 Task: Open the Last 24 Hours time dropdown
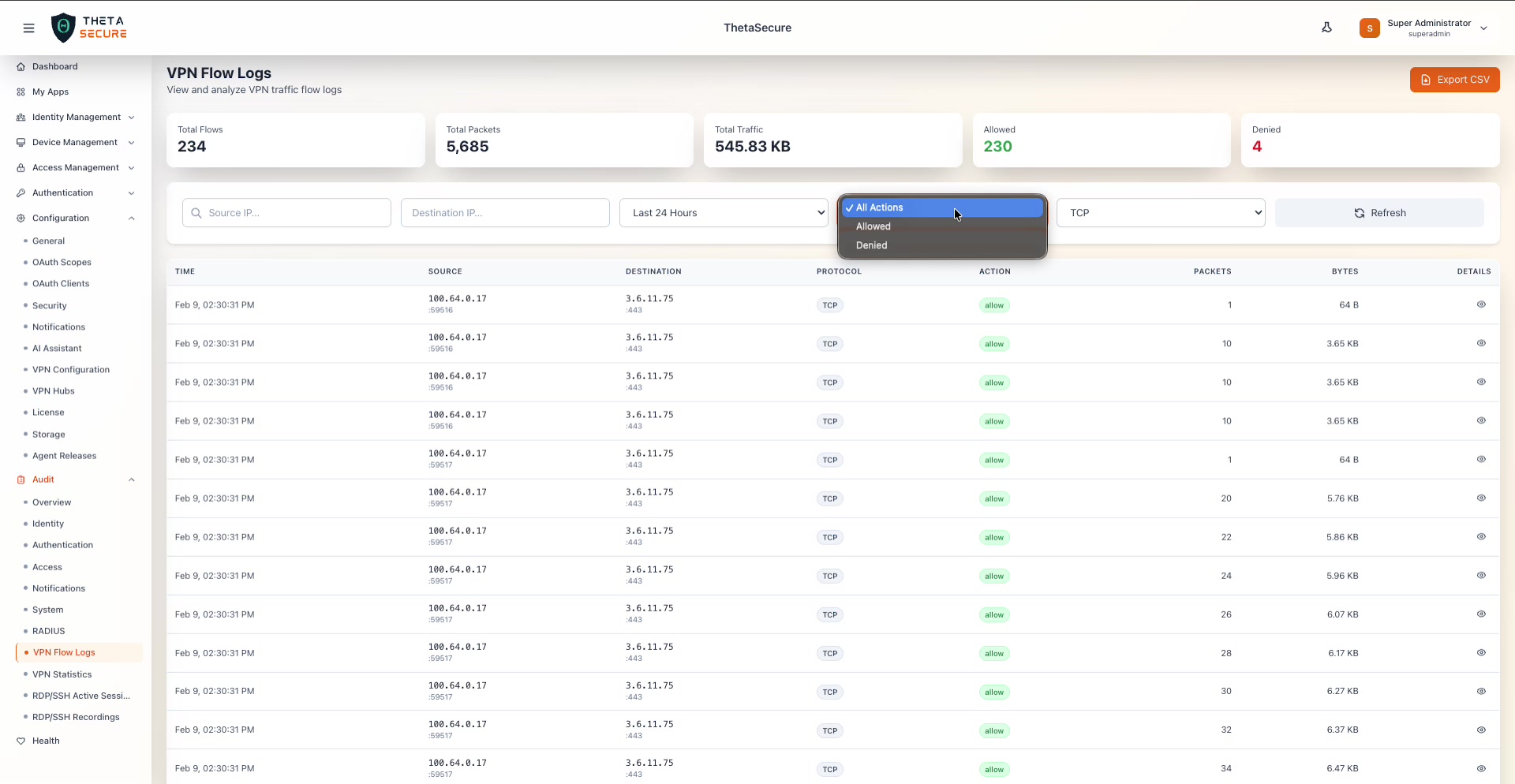(x=724, y=213)
